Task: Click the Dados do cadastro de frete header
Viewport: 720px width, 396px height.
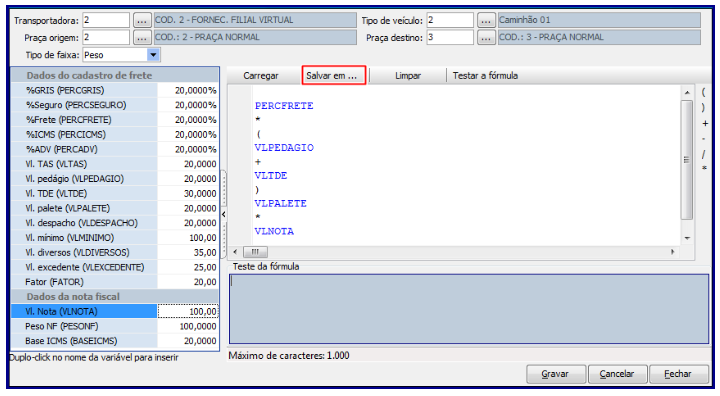Action: (x=115, y=75)
